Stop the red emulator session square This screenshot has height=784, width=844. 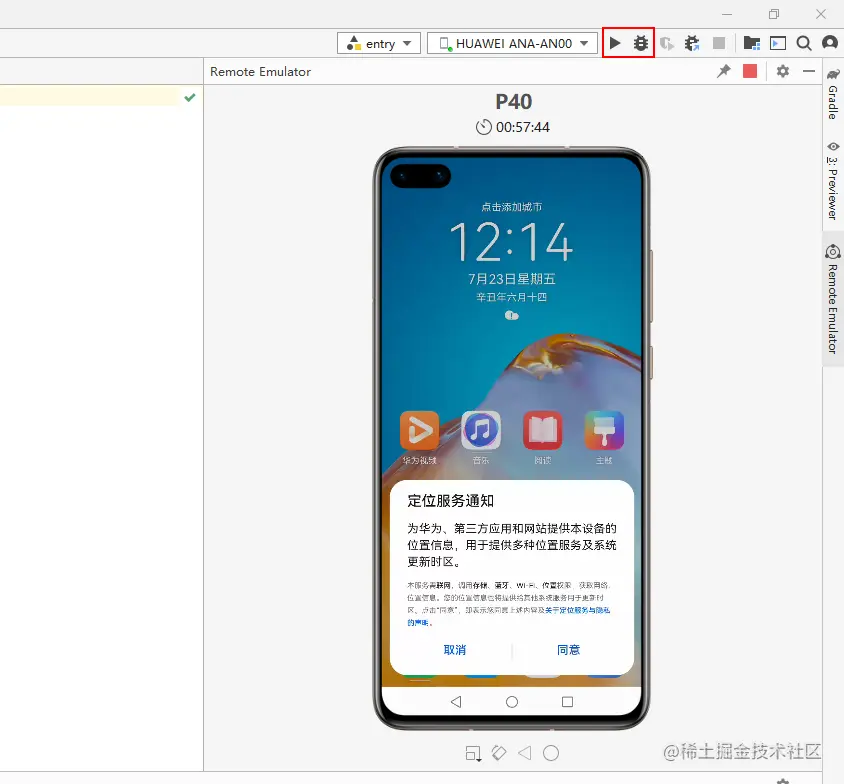coord(750,71)
